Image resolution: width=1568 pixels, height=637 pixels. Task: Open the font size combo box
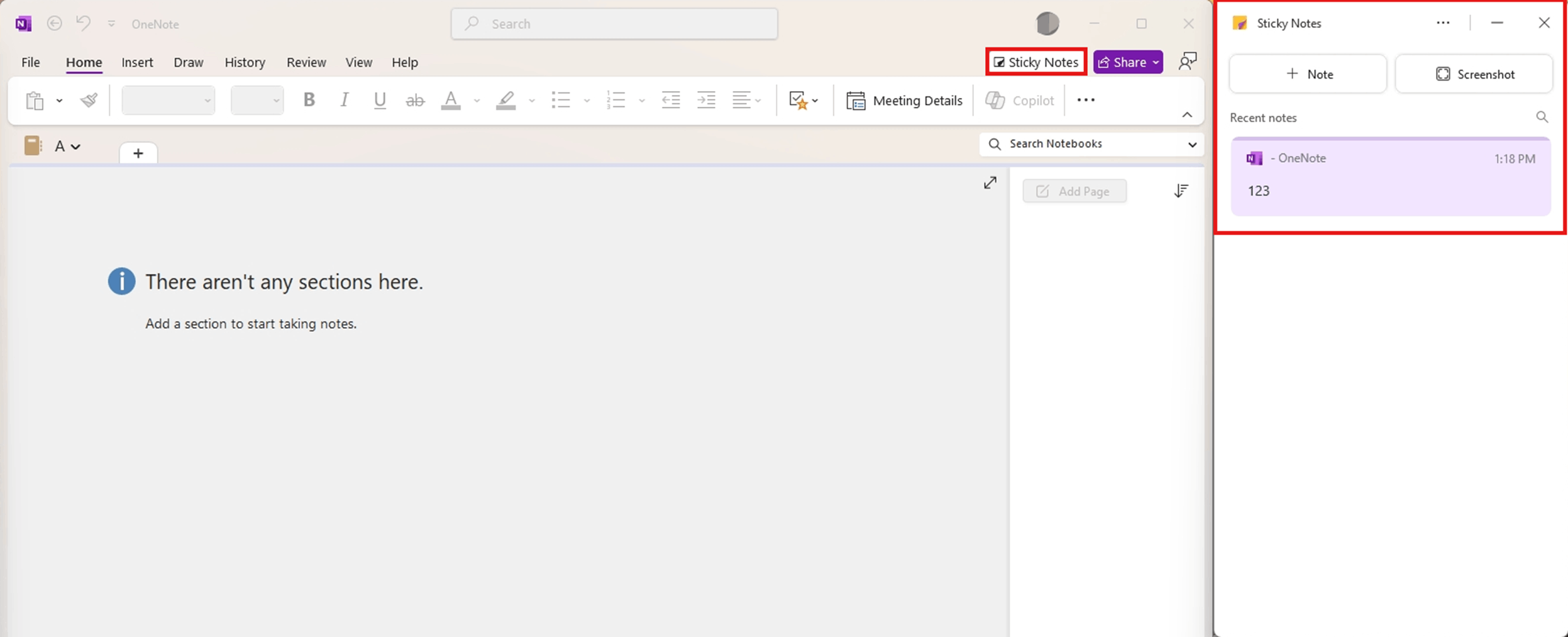coord(257,101)
